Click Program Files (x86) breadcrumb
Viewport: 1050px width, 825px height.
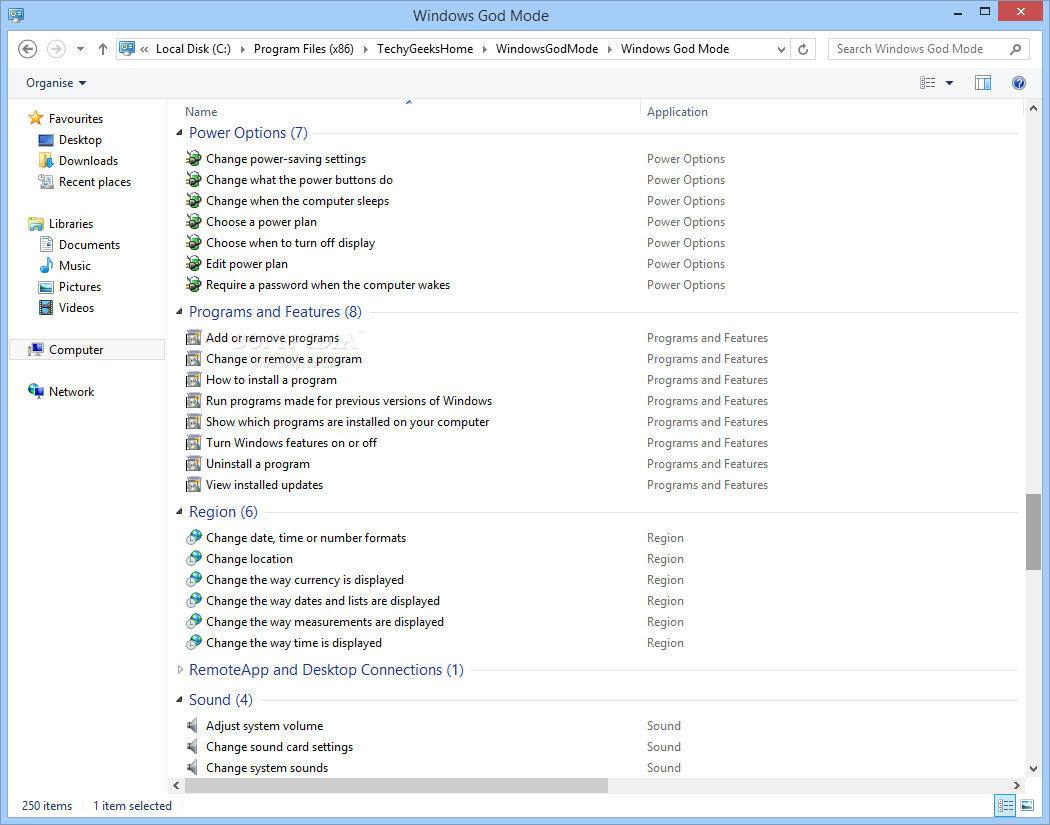point(303,49)
